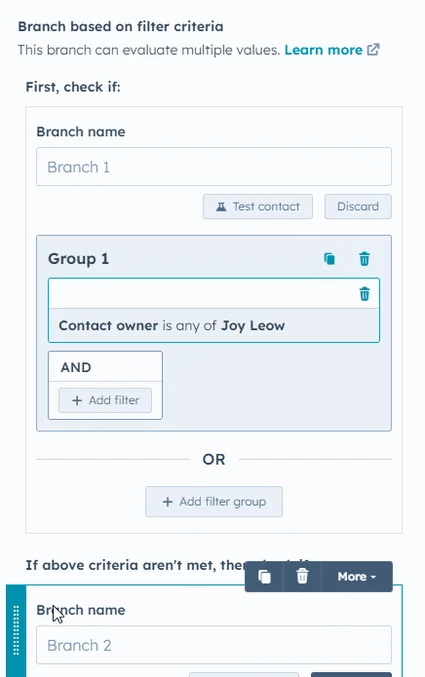Focus the Branch 1 name field
Screen dimensions: 425x677
click(x=214, y=167)
